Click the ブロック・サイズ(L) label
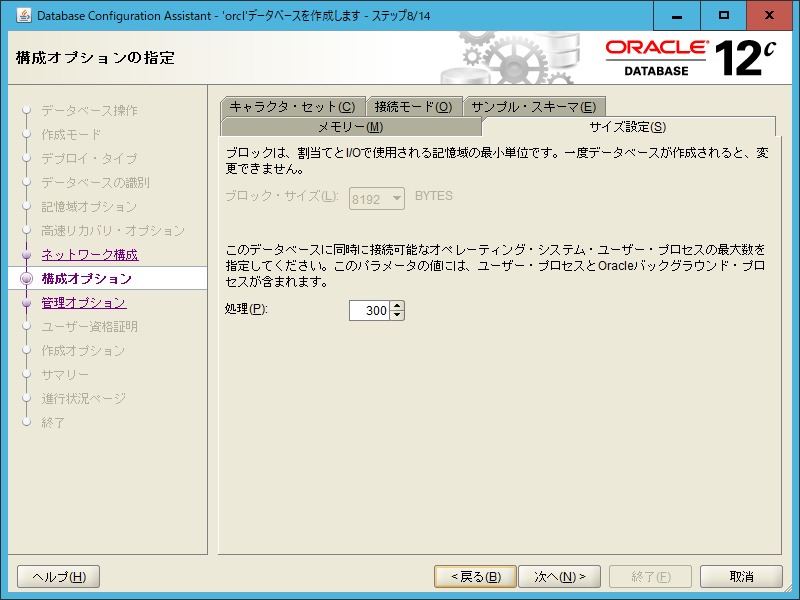Image resolution: width=800 pixels, height=600 pixels. point(282,196)
